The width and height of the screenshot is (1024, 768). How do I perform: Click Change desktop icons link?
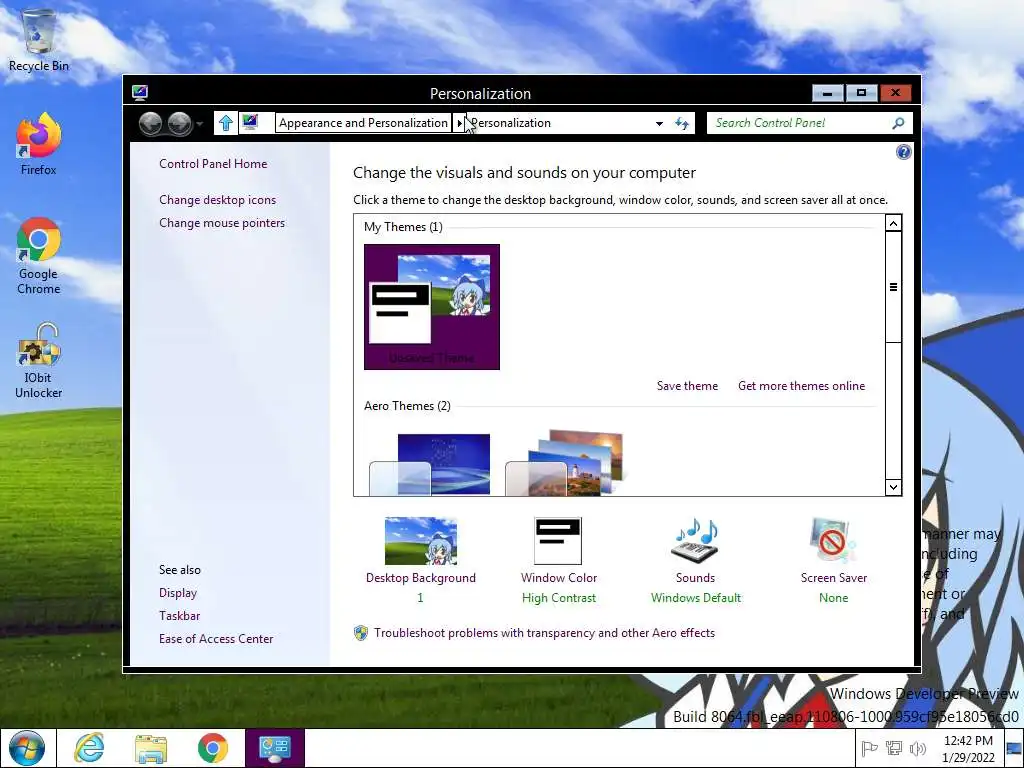(217, 200)
